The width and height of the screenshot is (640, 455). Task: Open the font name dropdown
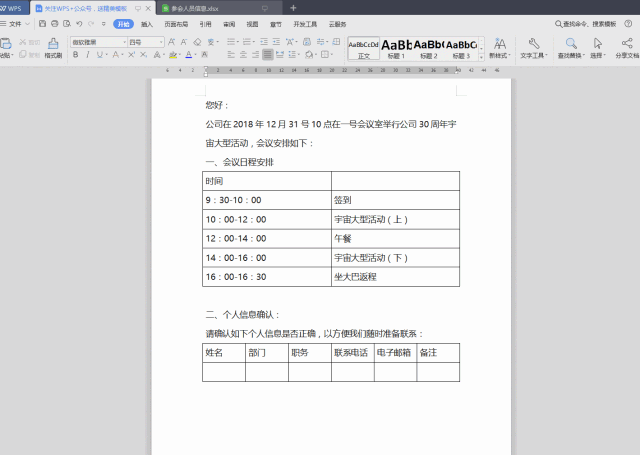point(124,42)
